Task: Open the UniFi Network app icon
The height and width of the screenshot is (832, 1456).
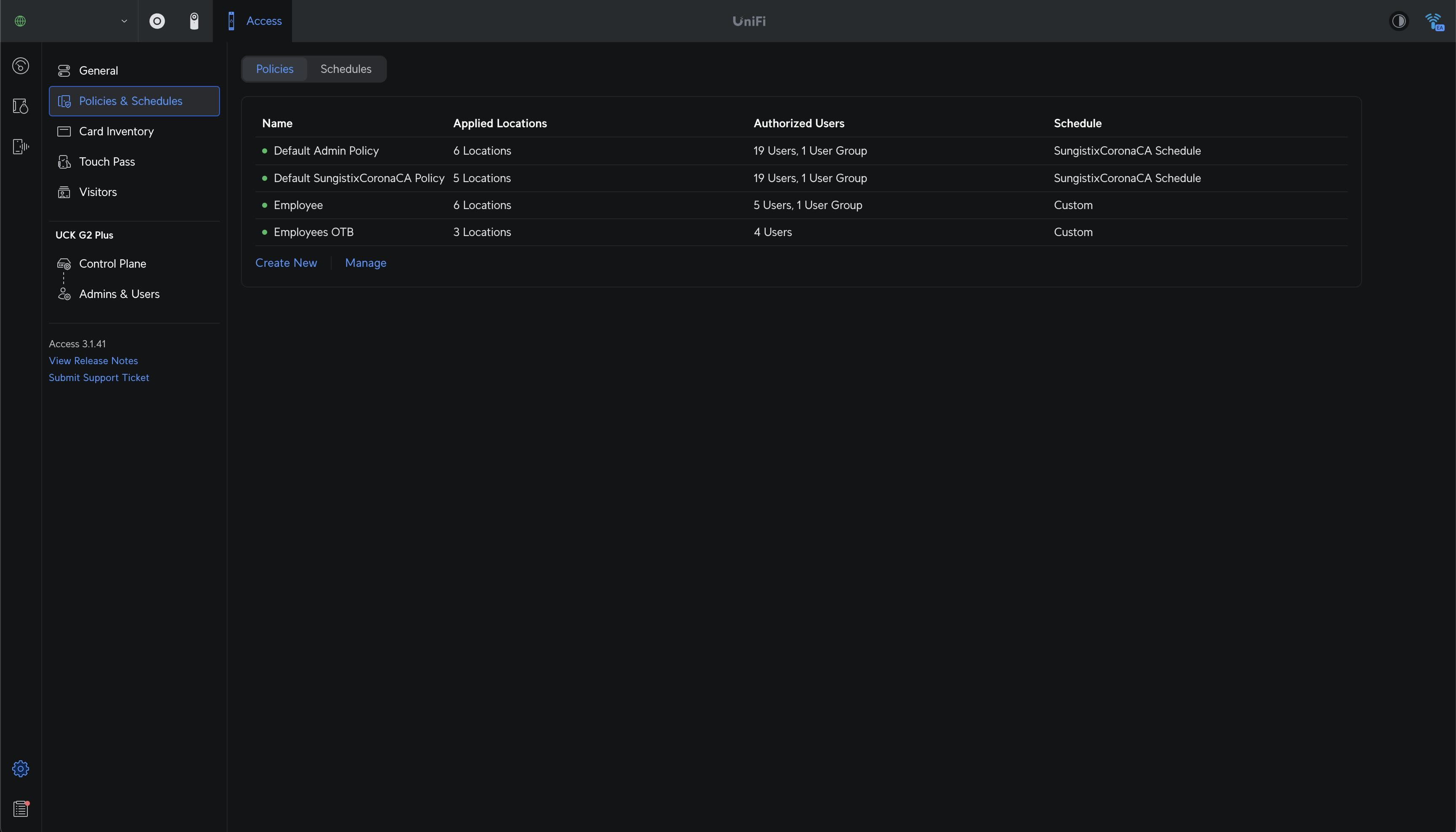Action: (157, 21)
